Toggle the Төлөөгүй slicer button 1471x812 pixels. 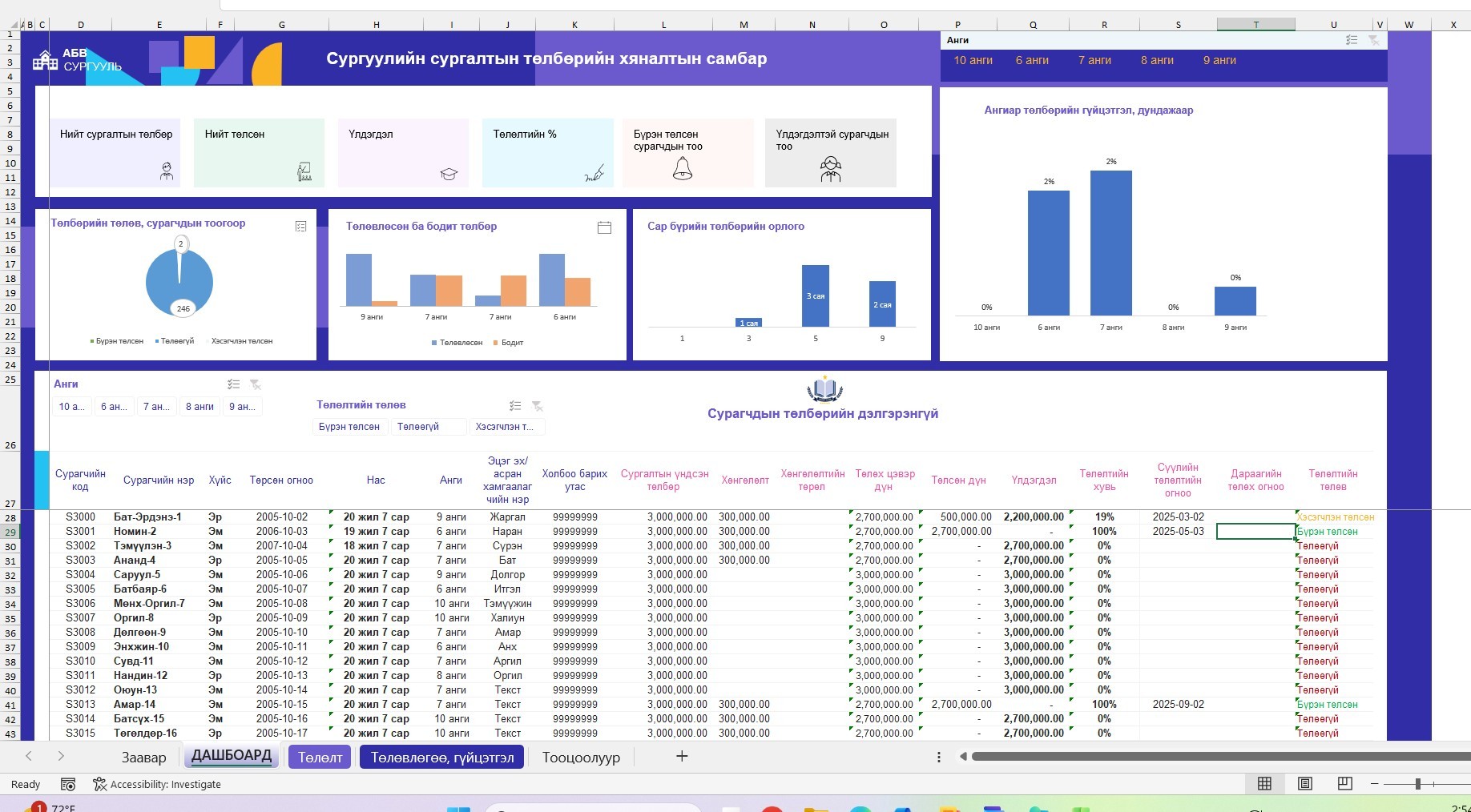click(x=429, y=427)
